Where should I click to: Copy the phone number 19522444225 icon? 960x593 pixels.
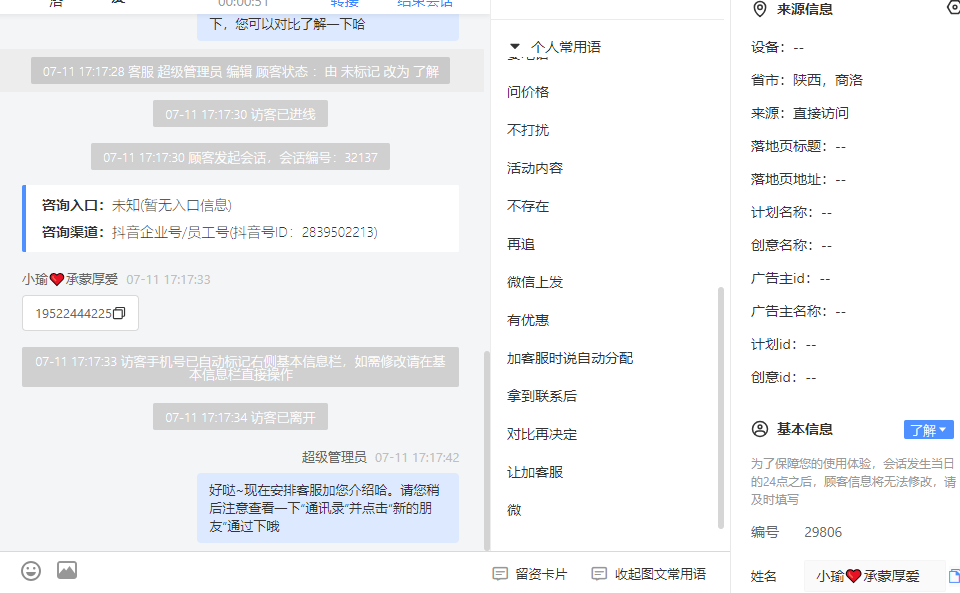pos(119,313)
